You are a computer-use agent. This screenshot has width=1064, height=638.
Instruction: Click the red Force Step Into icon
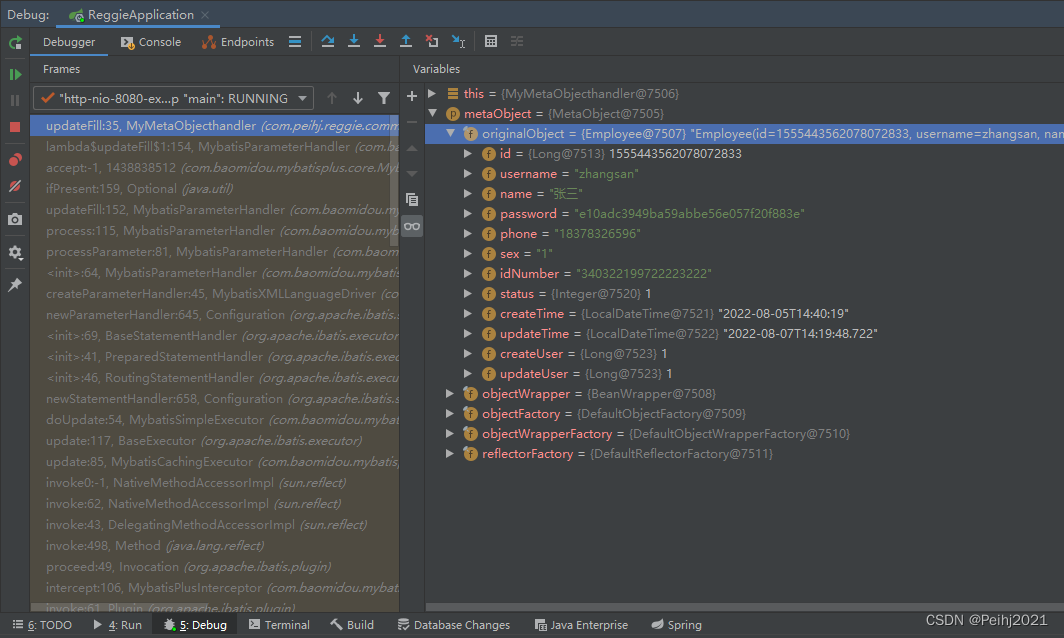[x=380, y=42]
